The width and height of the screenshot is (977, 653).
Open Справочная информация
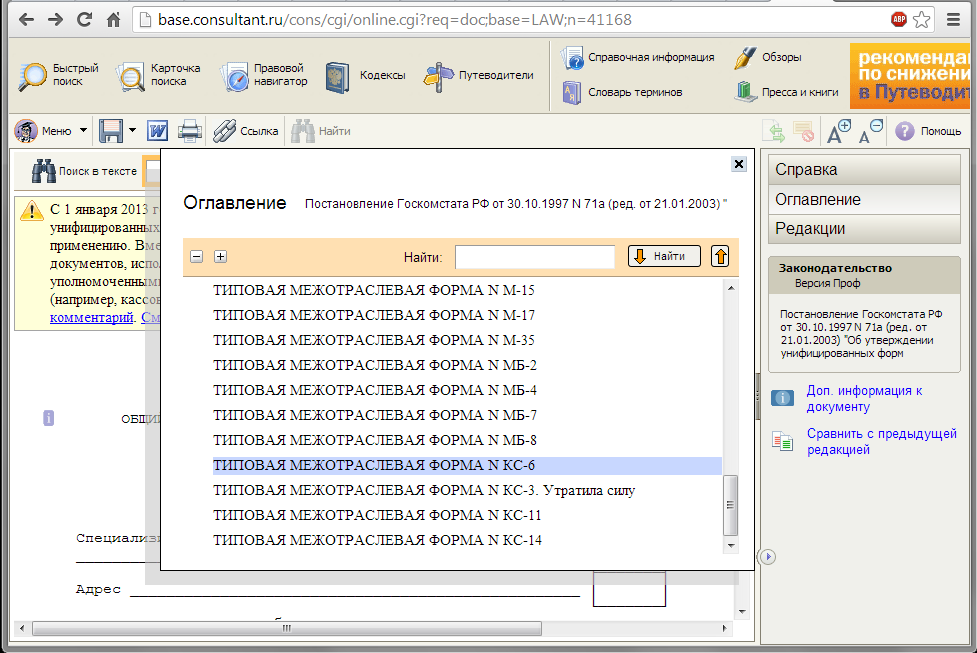[x=637, y=57]
